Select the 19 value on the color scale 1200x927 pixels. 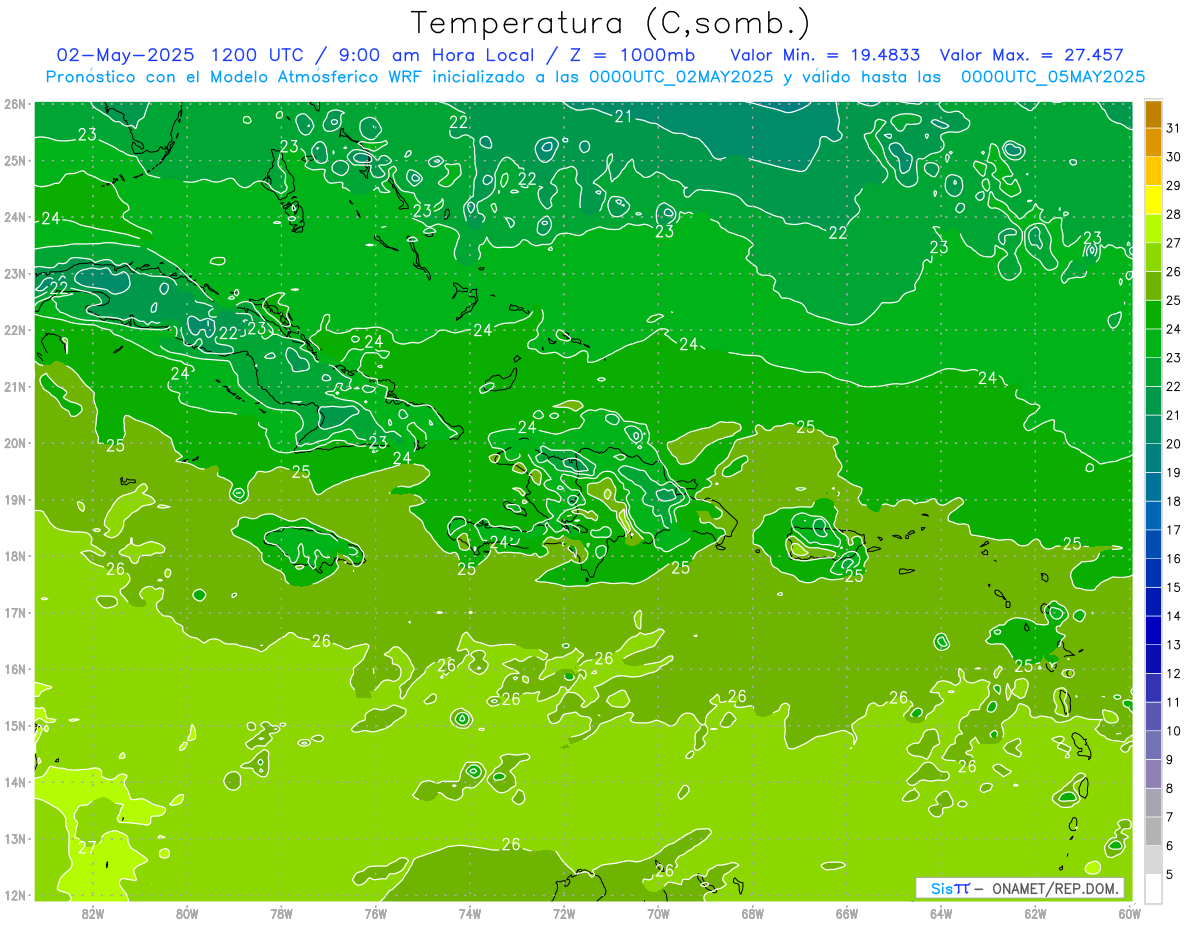(1173, 473)
